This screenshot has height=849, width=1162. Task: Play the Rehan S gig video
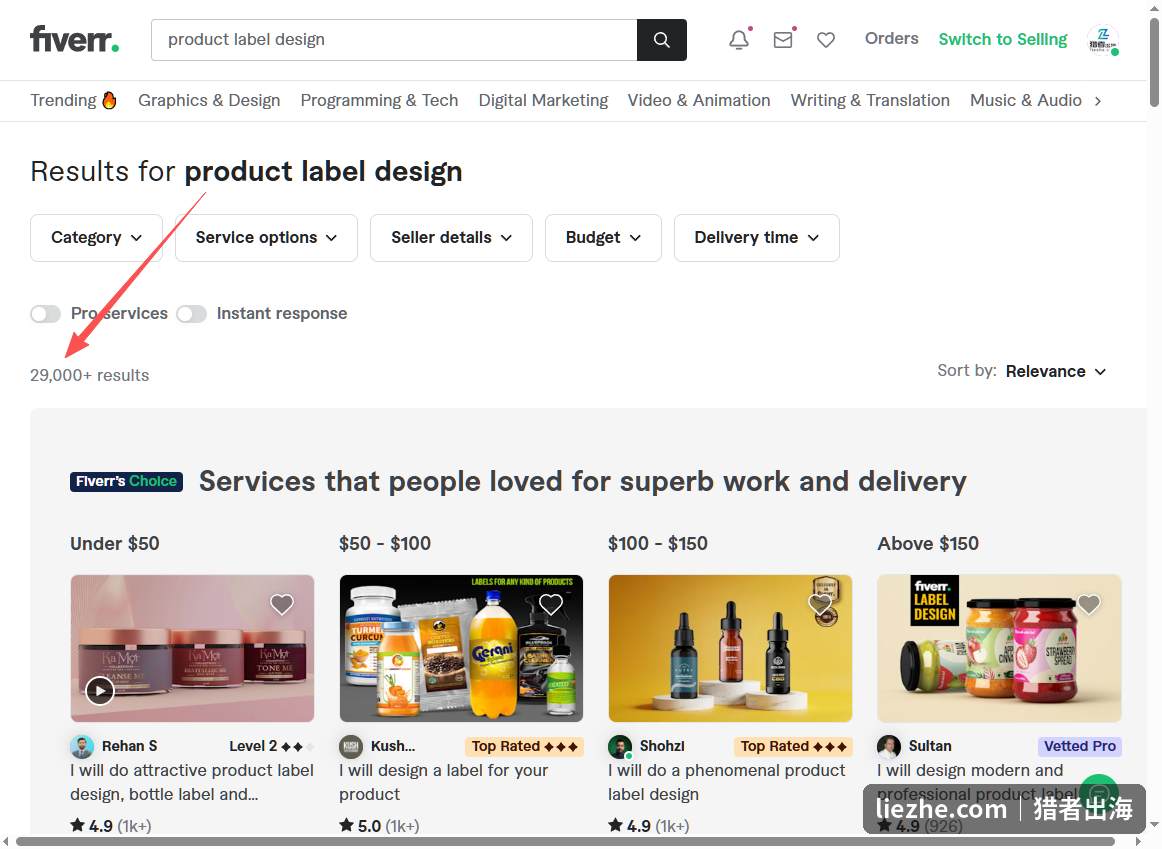(x=100, y=691)
